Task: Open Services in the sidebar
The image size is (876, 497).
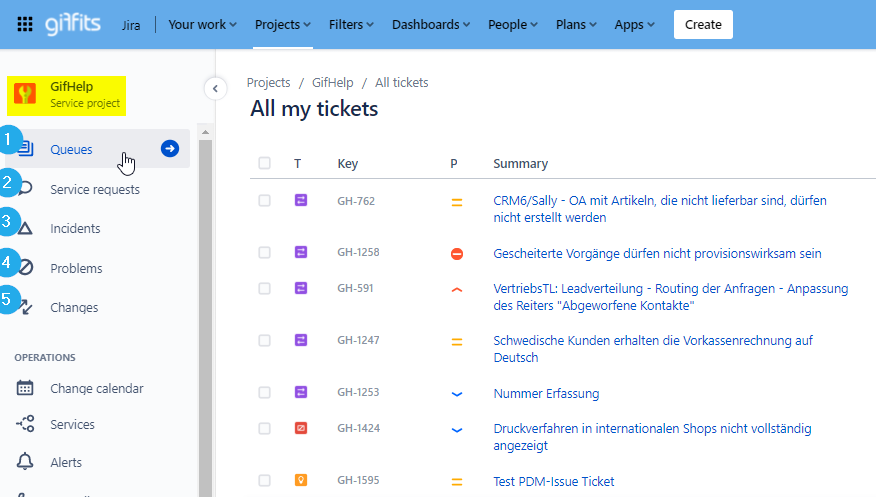Action: (x=72, y=425)
